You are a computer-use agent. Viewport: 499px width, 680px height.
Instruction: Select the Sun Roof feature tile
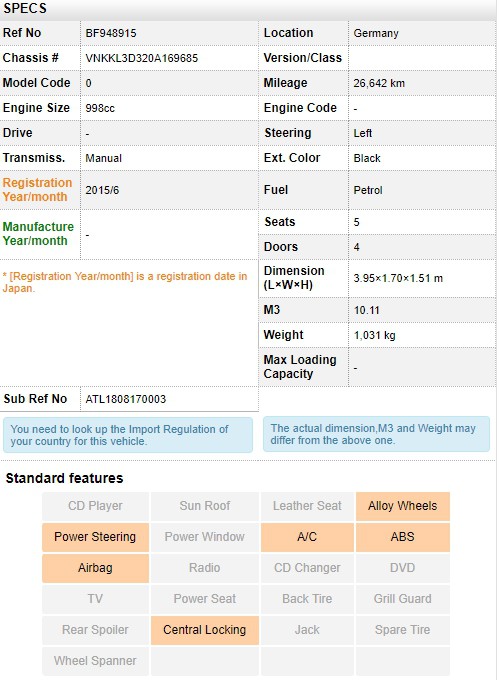tap(205, 506)
